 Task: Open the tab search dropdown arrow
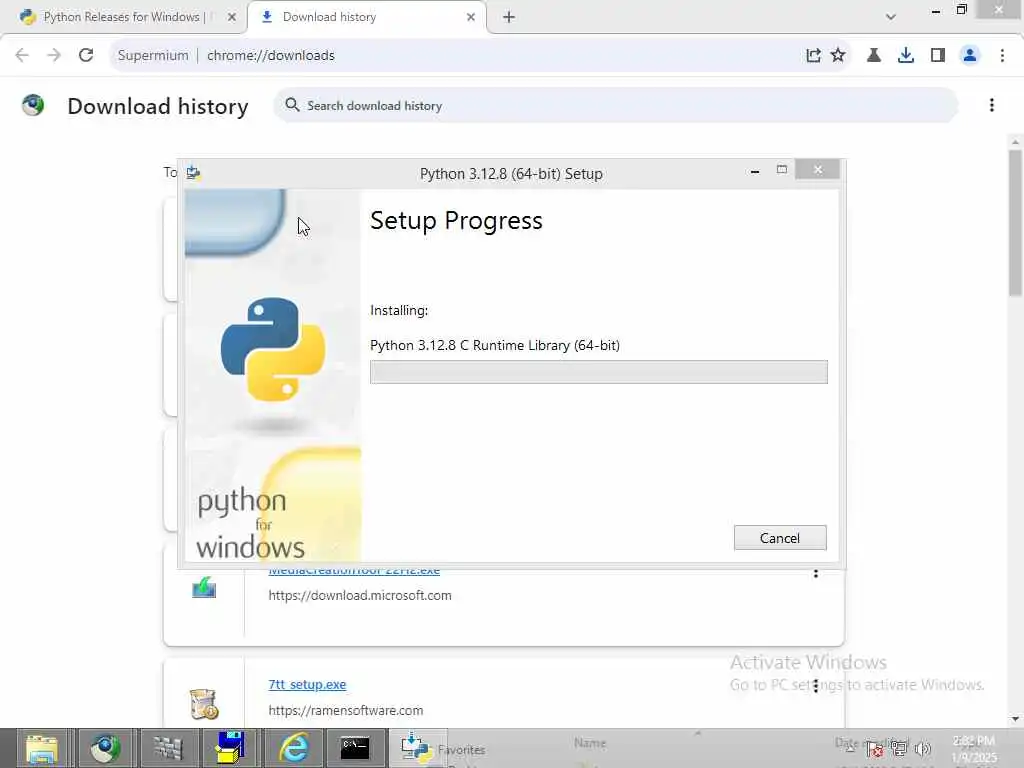click(x=890, y=17)
